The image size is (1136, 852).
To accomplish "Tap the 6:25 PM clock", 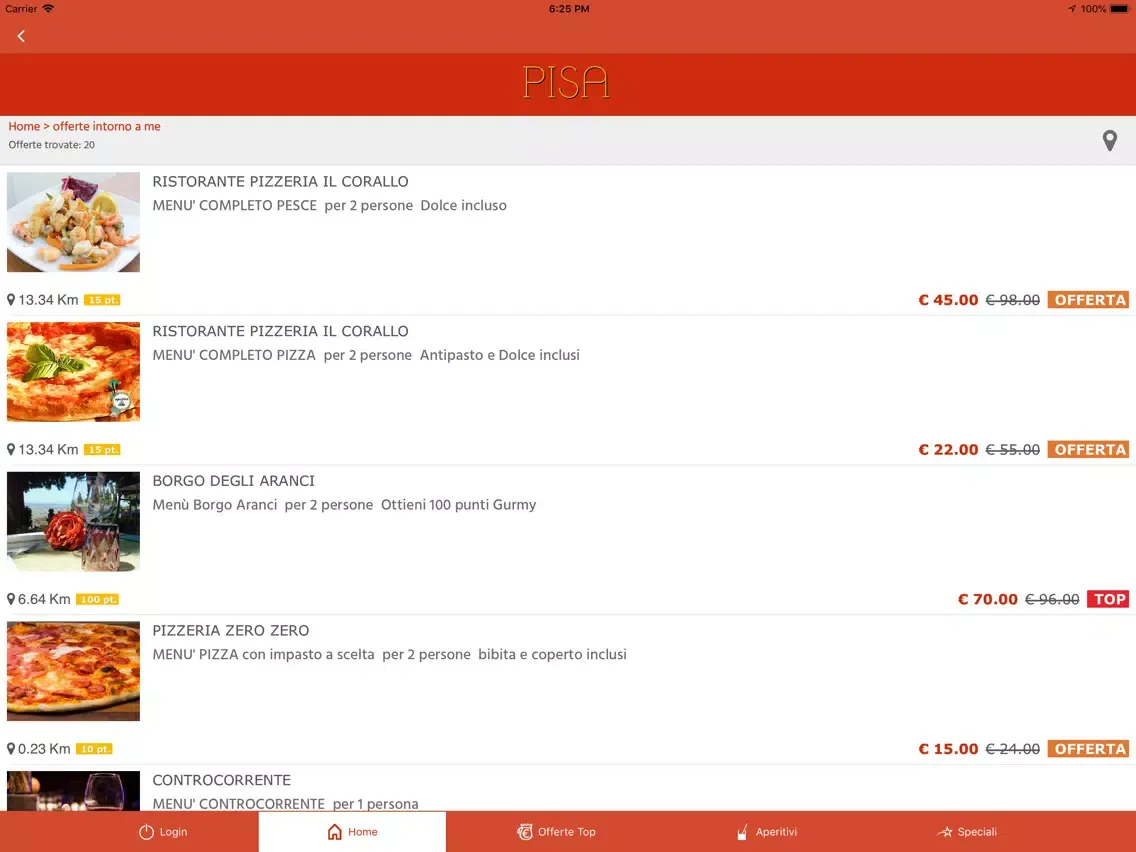I will pos(569,9).
